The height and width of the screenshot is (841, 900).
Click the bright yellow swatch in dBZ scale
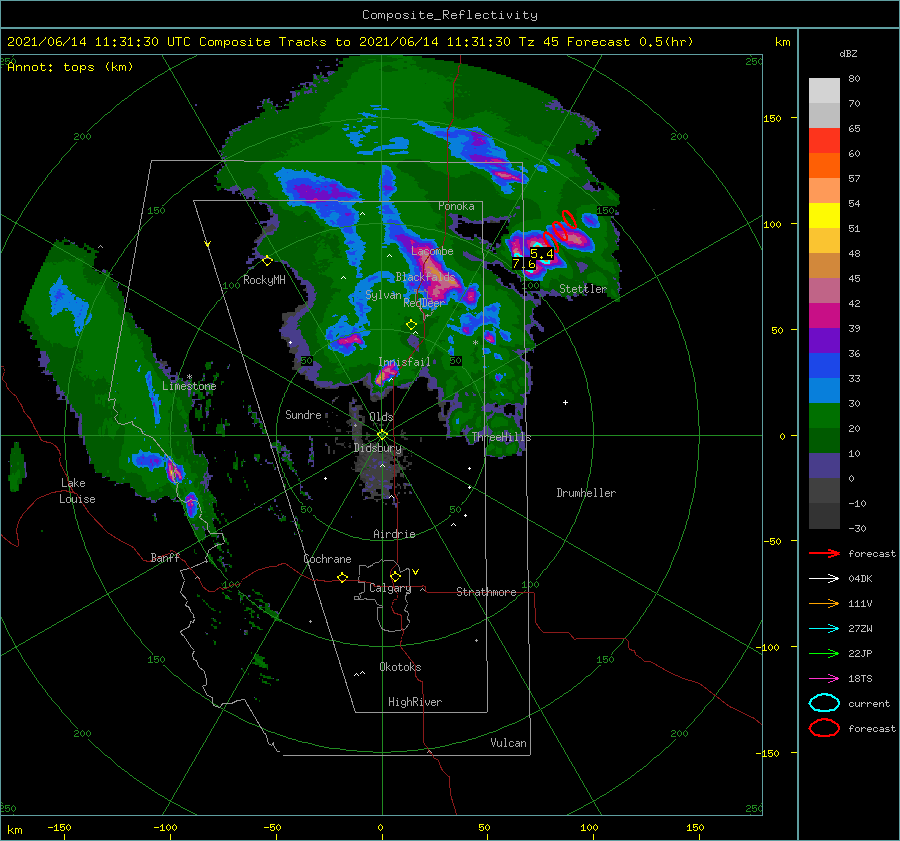824,215
